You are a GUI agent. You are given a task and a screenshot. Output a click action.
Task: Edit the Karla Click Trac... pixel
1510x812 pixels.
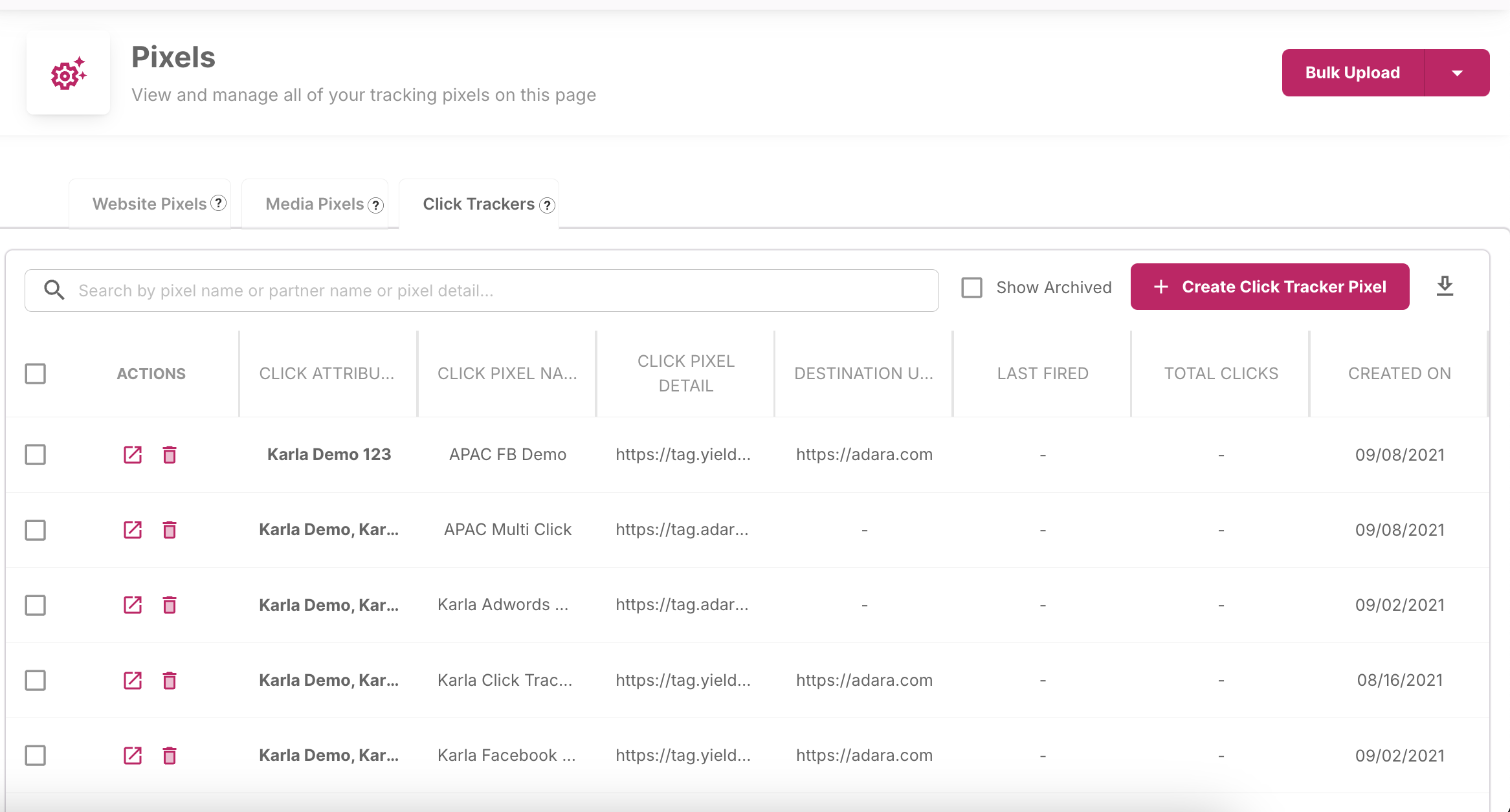[133, 680]
